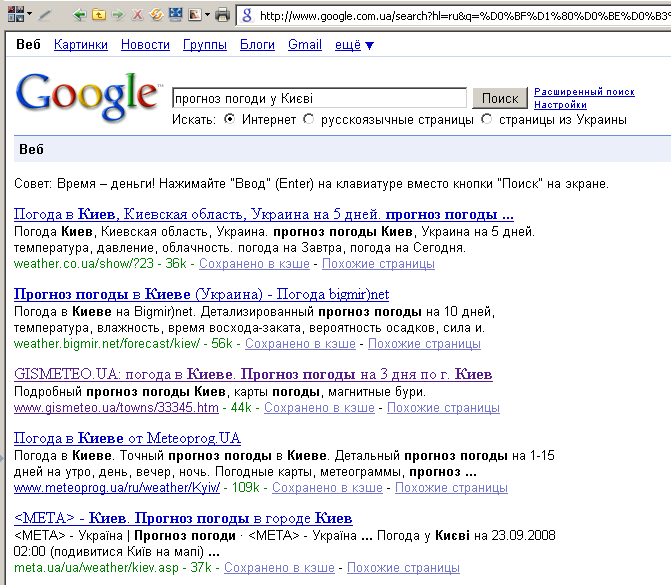
Task: Click the green weather.bigmir.net/forecast/kiev/ URL text
Action: point(107,344)
